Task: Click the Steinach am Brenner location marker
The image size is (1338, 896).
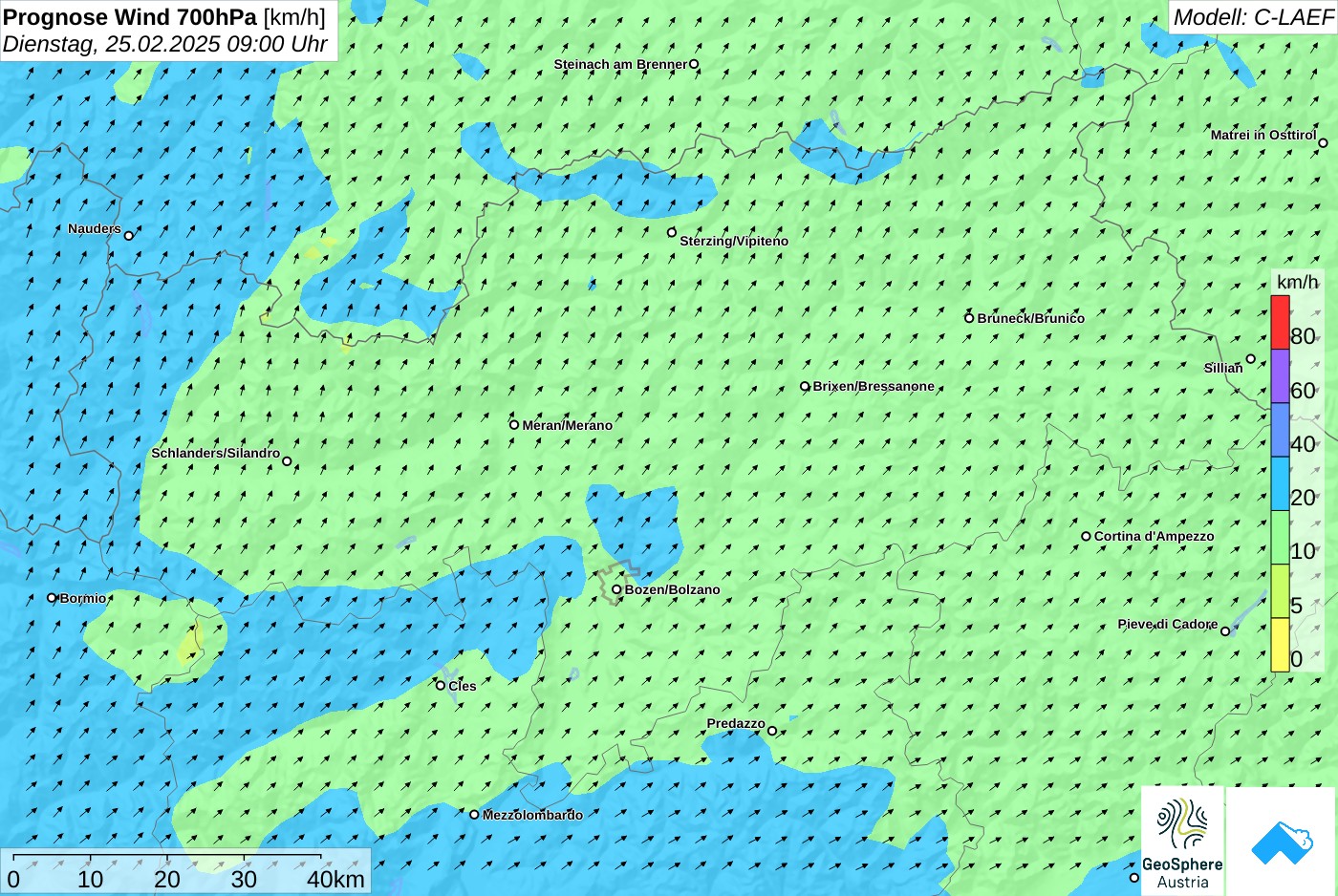Action: click(x=695, y=65)
